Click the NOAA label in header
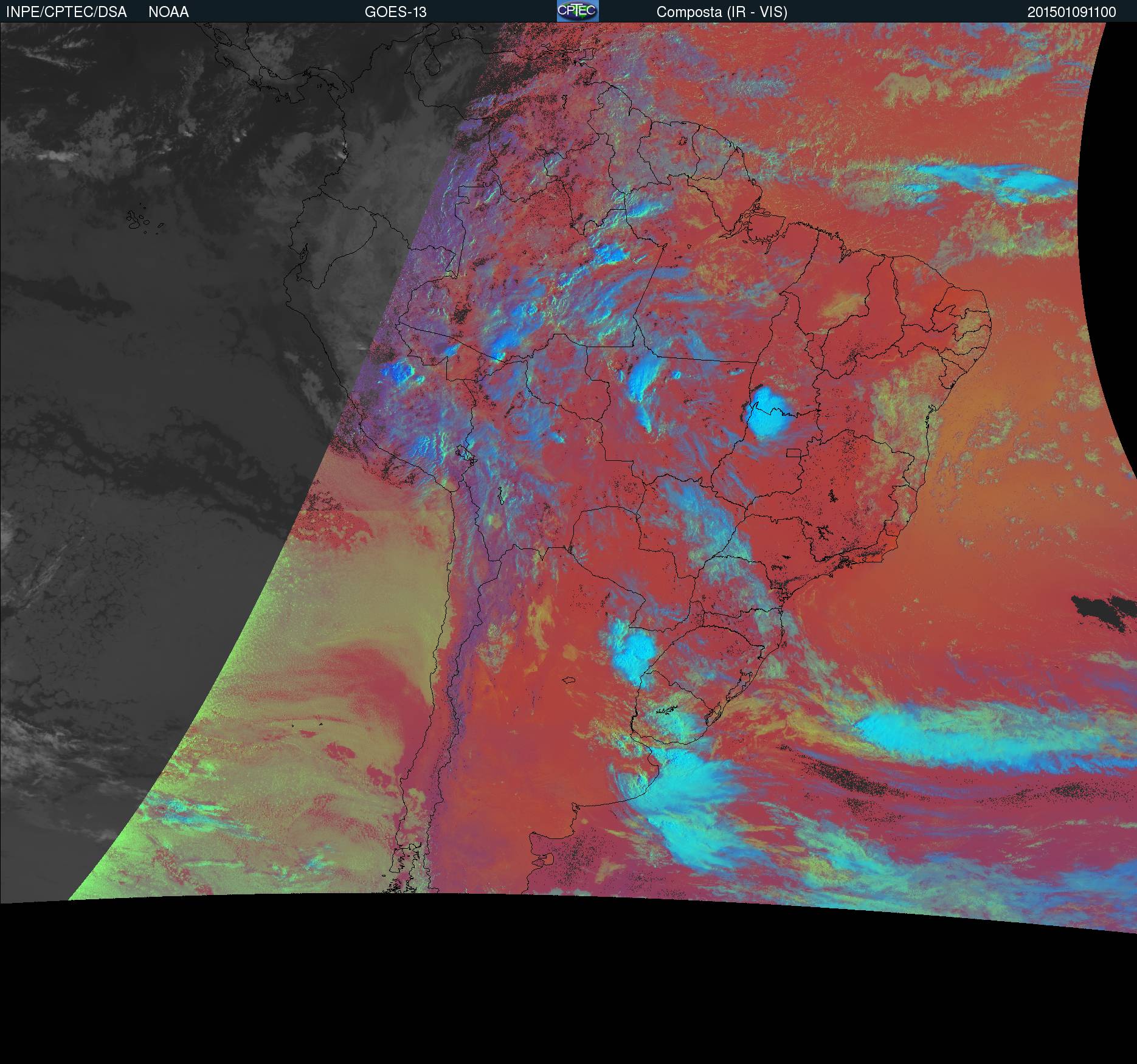This screenshot has width=1137, height=1064. [x=168, y=12]
